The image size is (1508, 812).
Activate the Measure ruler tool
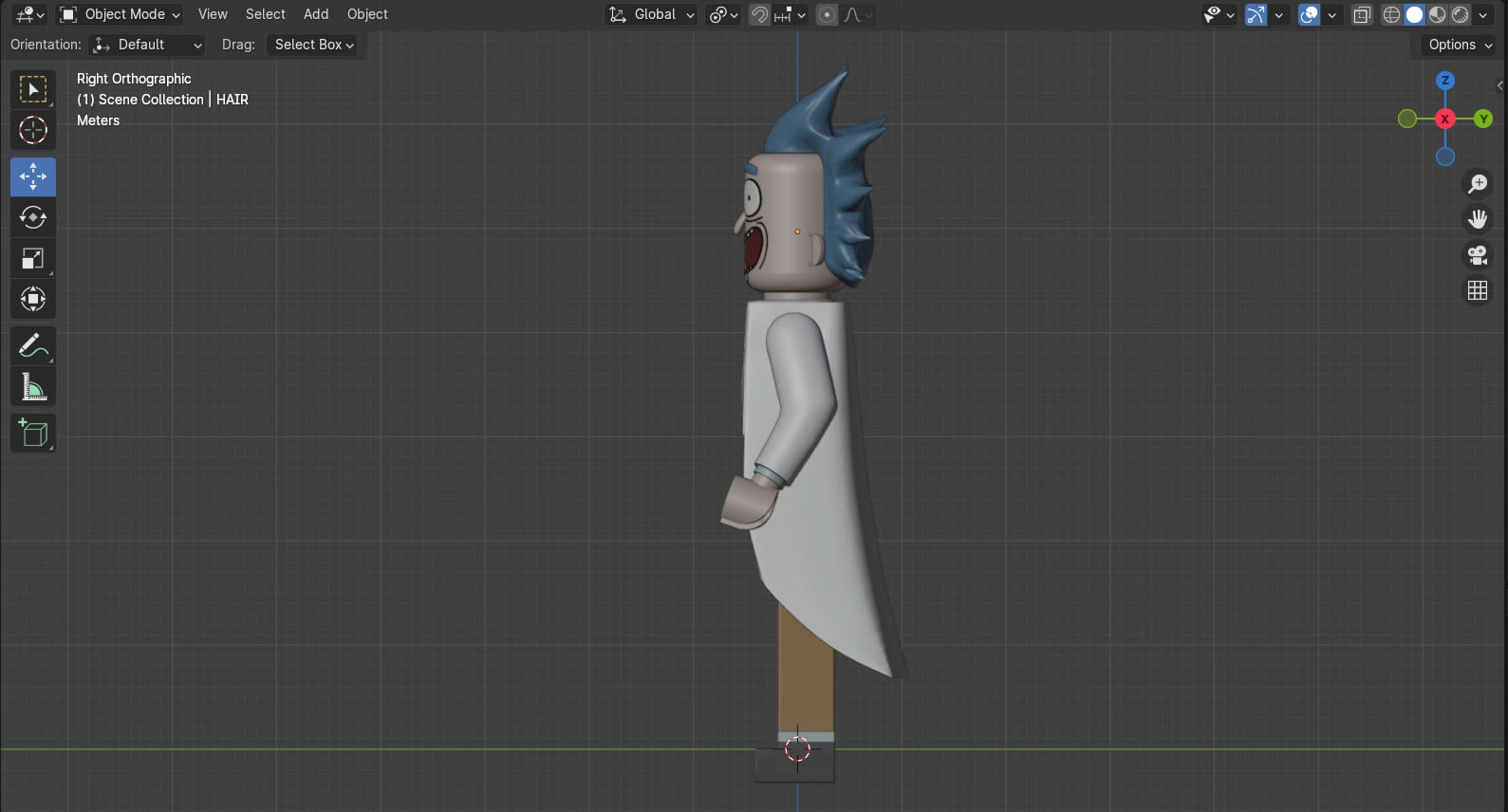pos(33,387)
